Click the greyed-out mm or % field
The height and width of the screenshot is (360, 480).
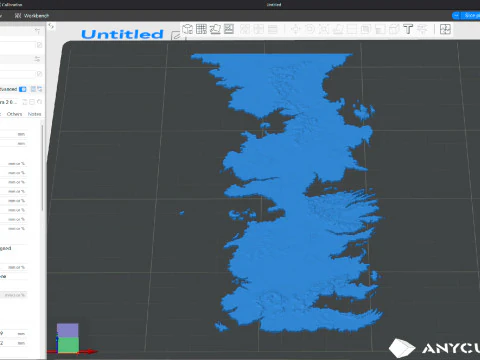pos(14,295)
